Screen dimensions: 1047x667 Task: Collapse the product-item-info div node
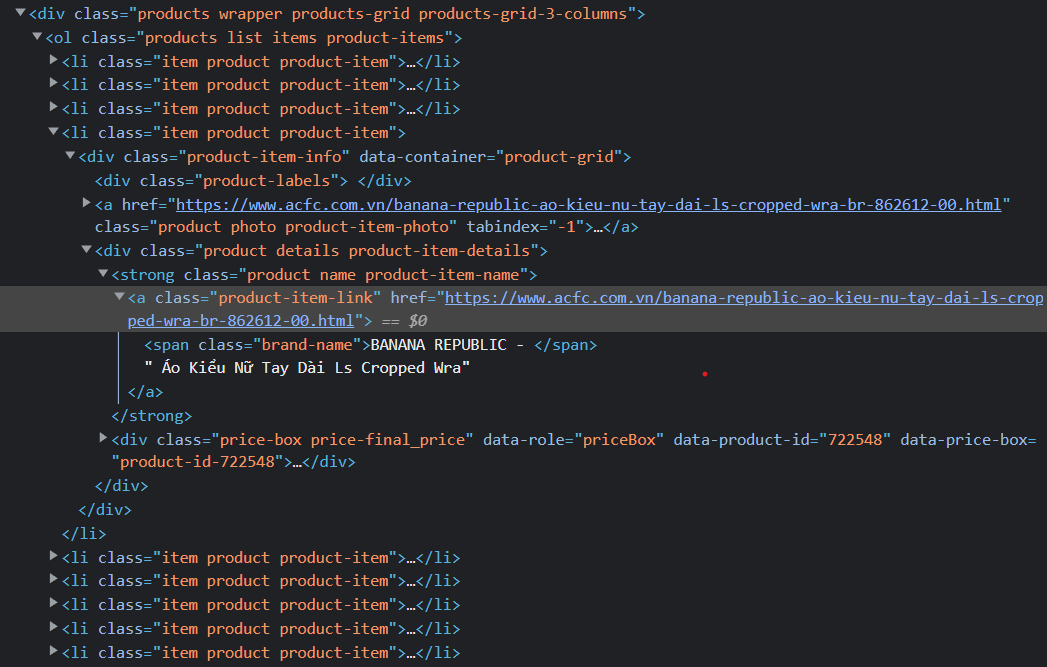point(70,155)
